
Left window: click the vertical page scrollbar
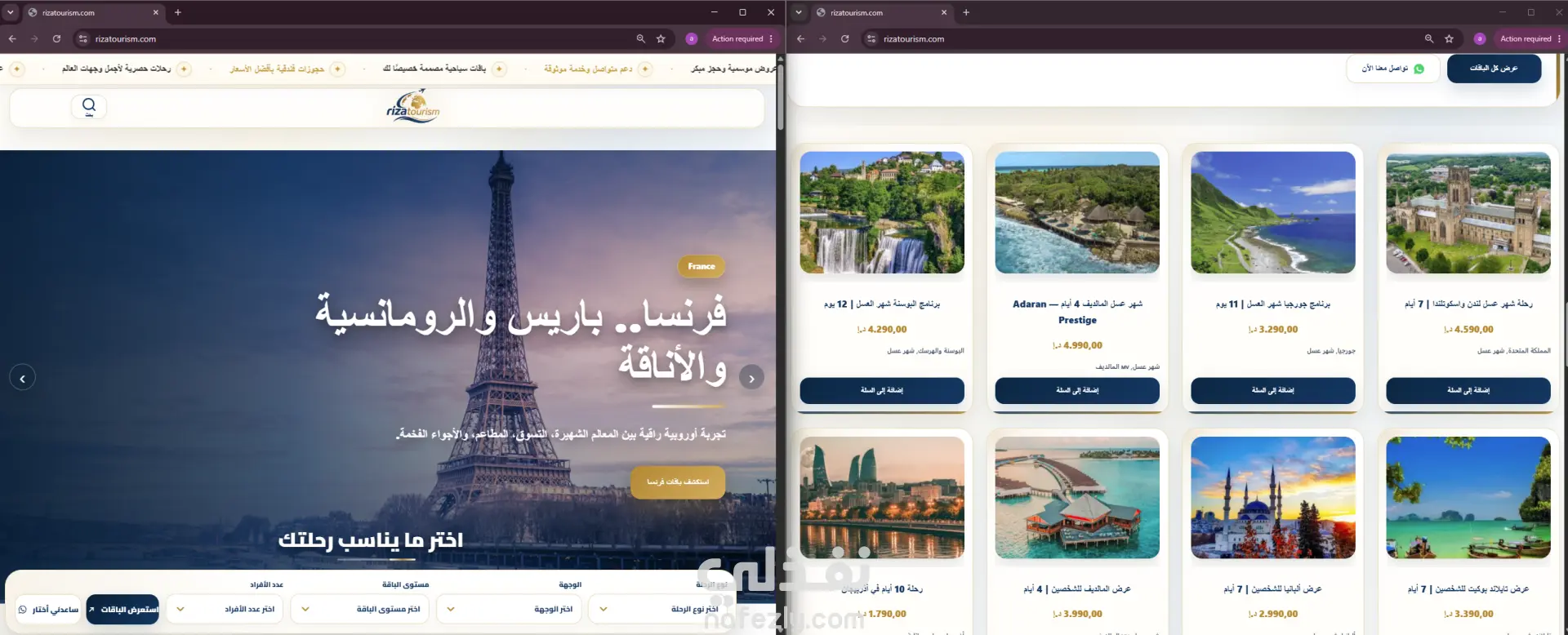781,98
